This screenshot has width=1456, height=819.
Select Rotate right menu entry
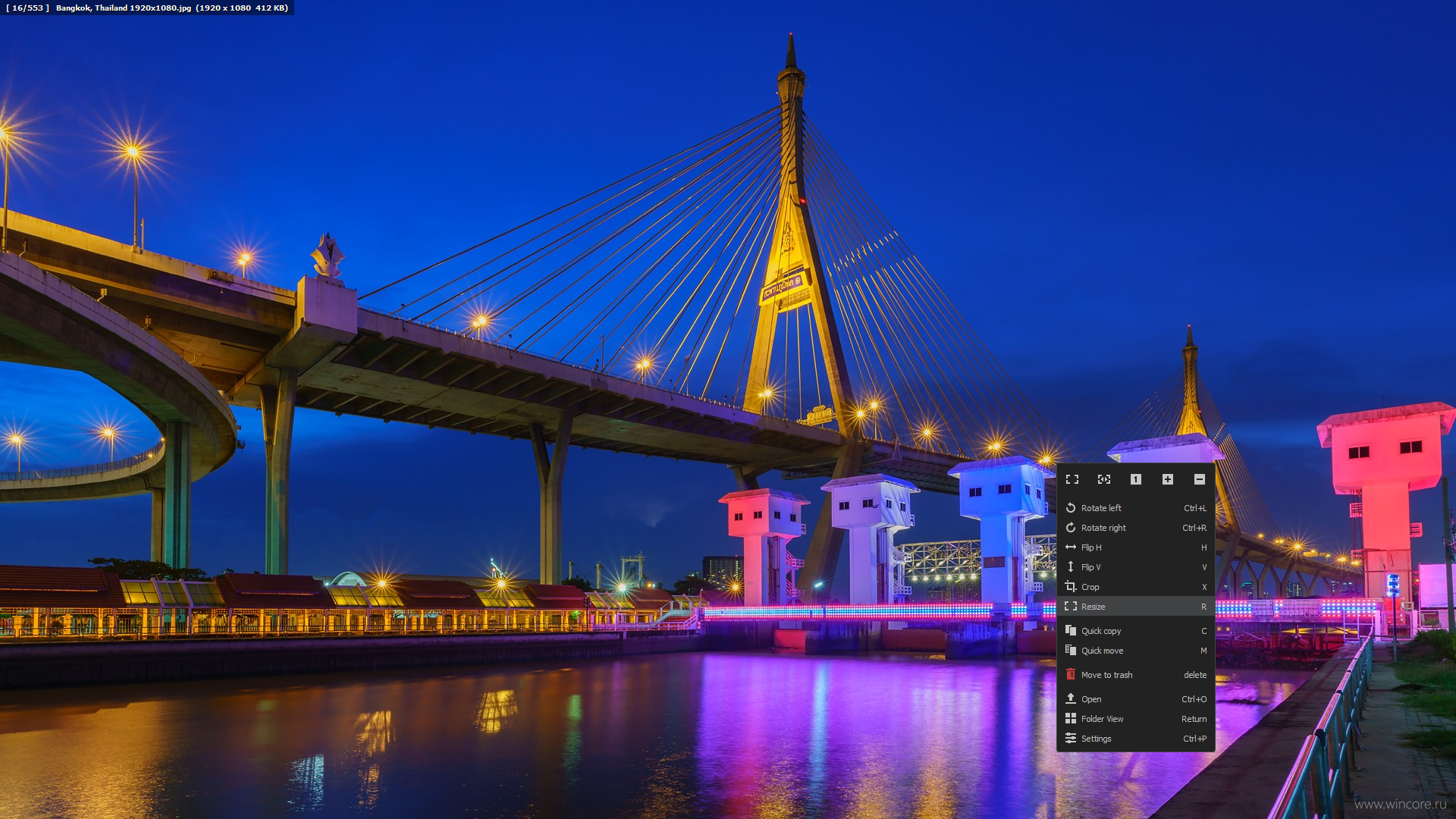pos(1136,528)
